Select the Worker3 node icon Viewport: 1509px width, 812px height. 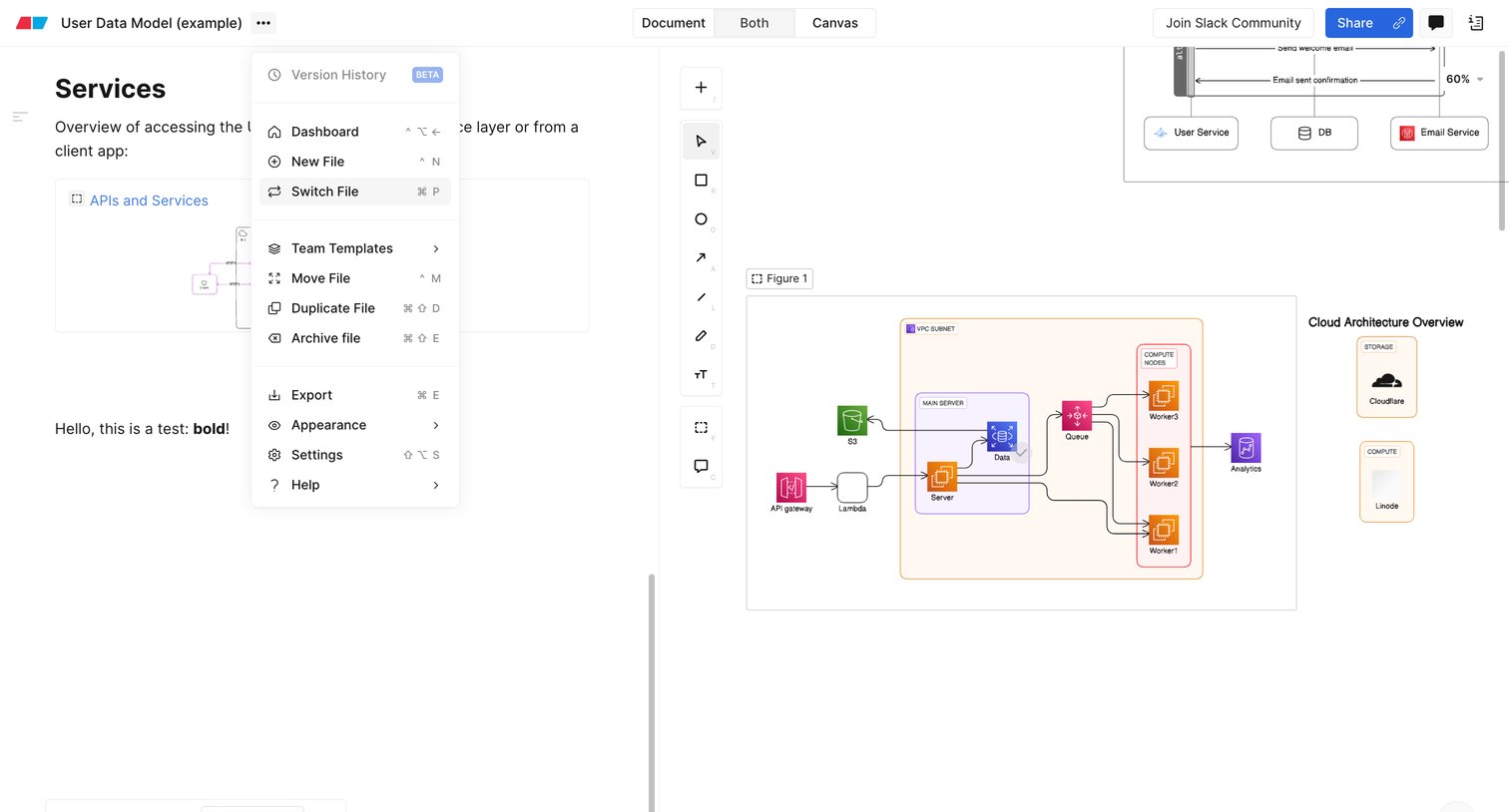1164,396
